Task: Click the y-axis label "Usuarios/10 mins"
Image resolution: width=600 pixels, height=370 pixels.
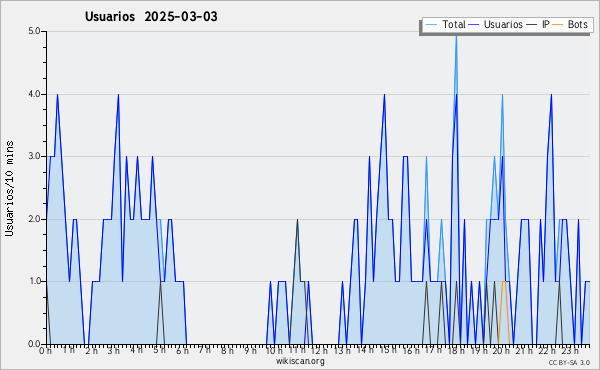Action: click(9, 188)
